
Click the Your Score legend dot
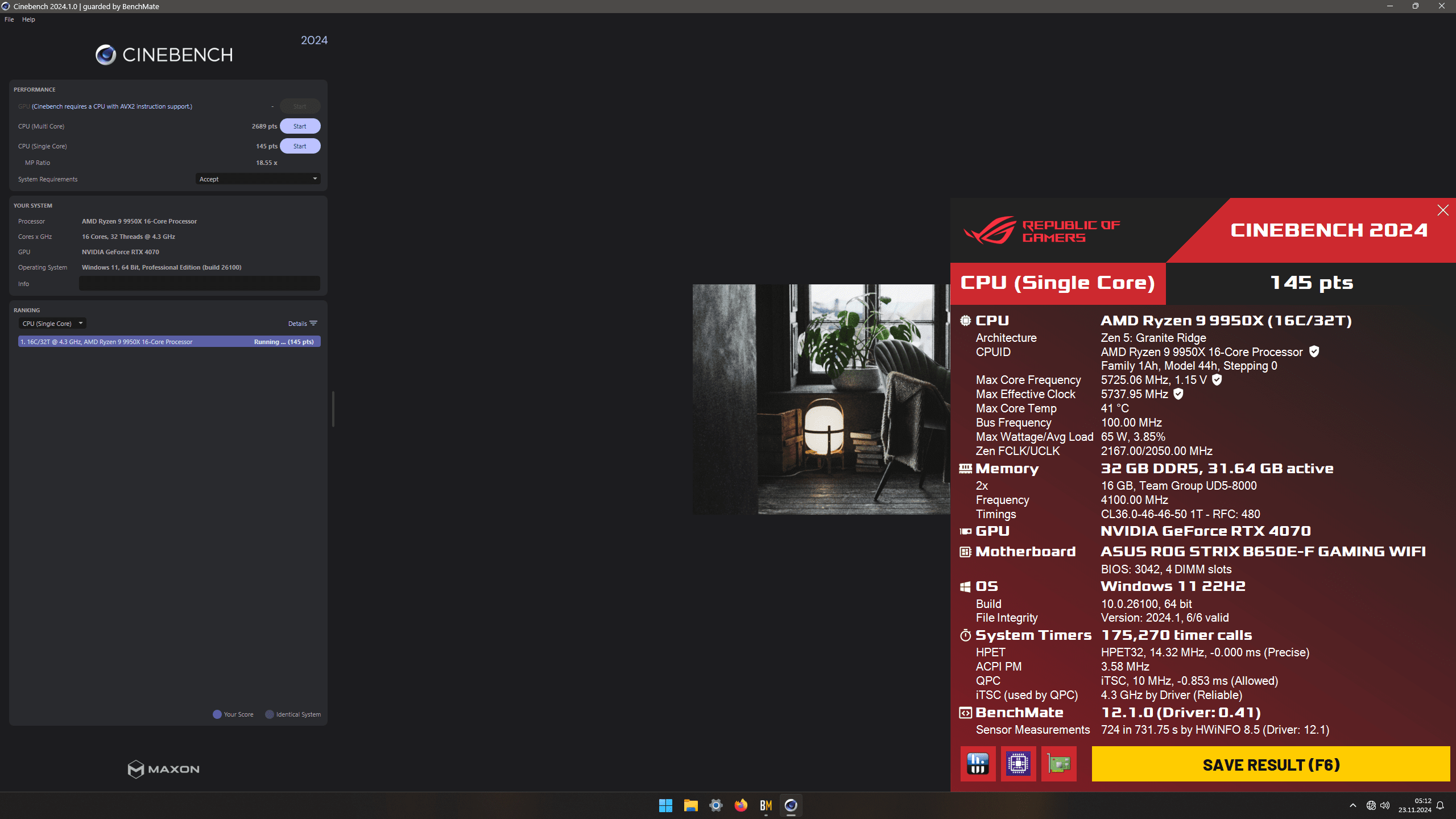click(x=217, y=714)
